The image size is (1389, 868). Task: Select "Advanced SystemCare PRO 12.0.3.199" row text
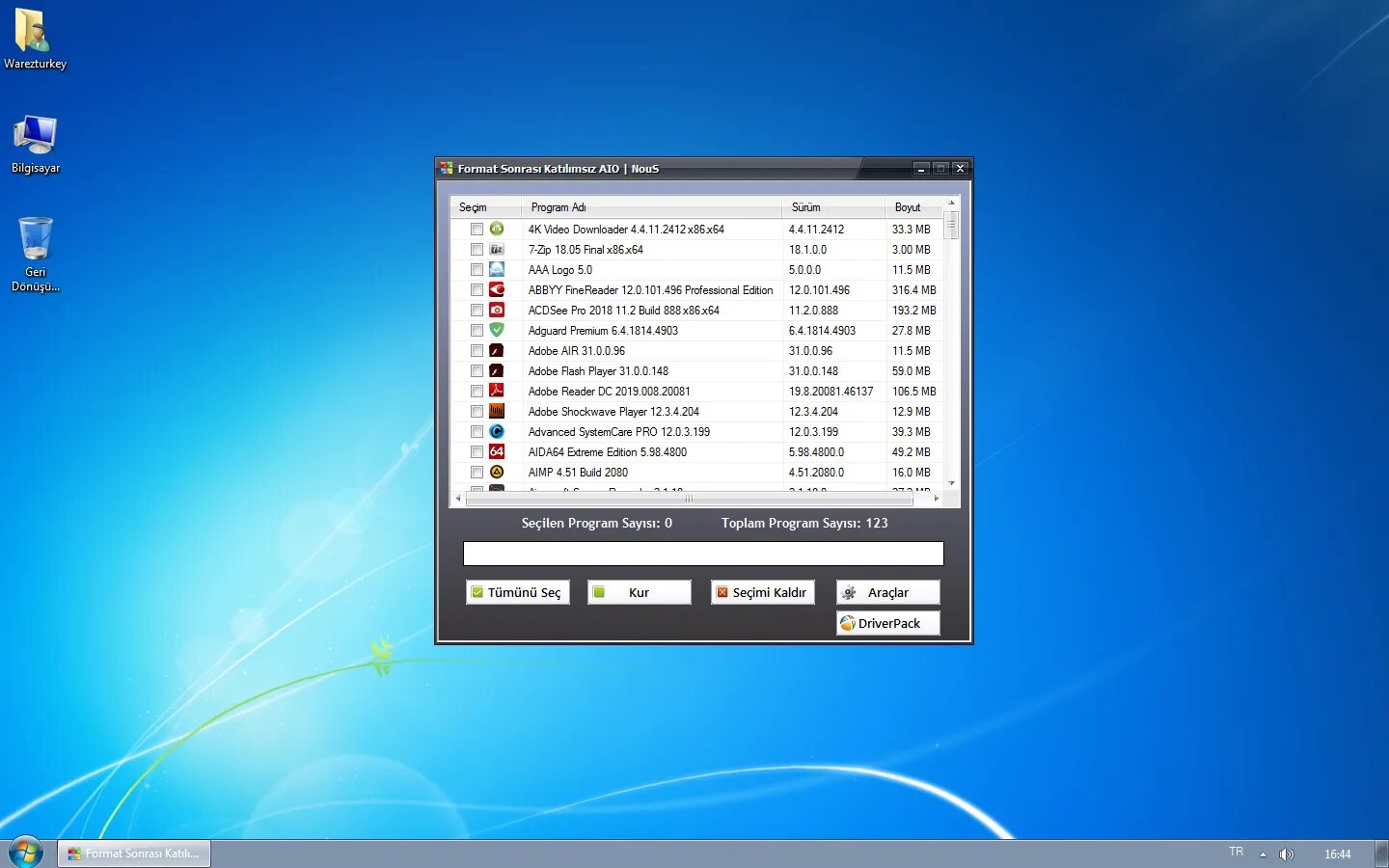point(619,432)
